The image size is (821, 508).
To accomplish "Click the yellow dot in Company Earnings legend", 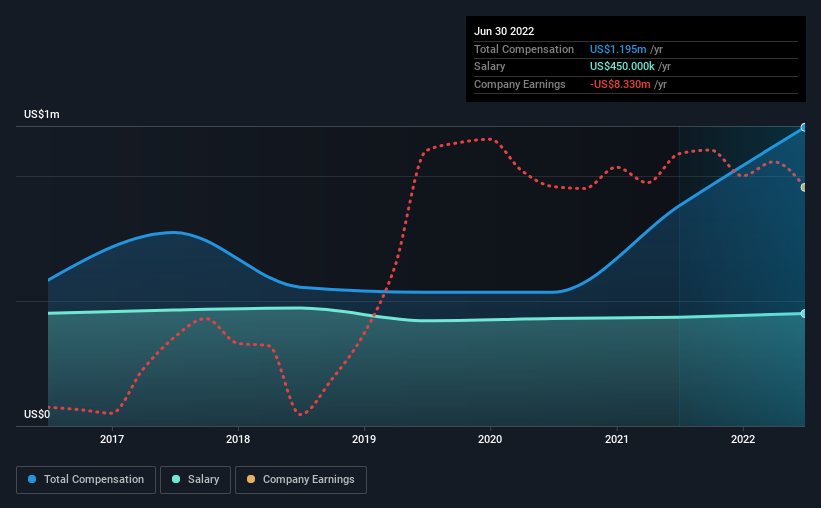I will coord(251,479).
